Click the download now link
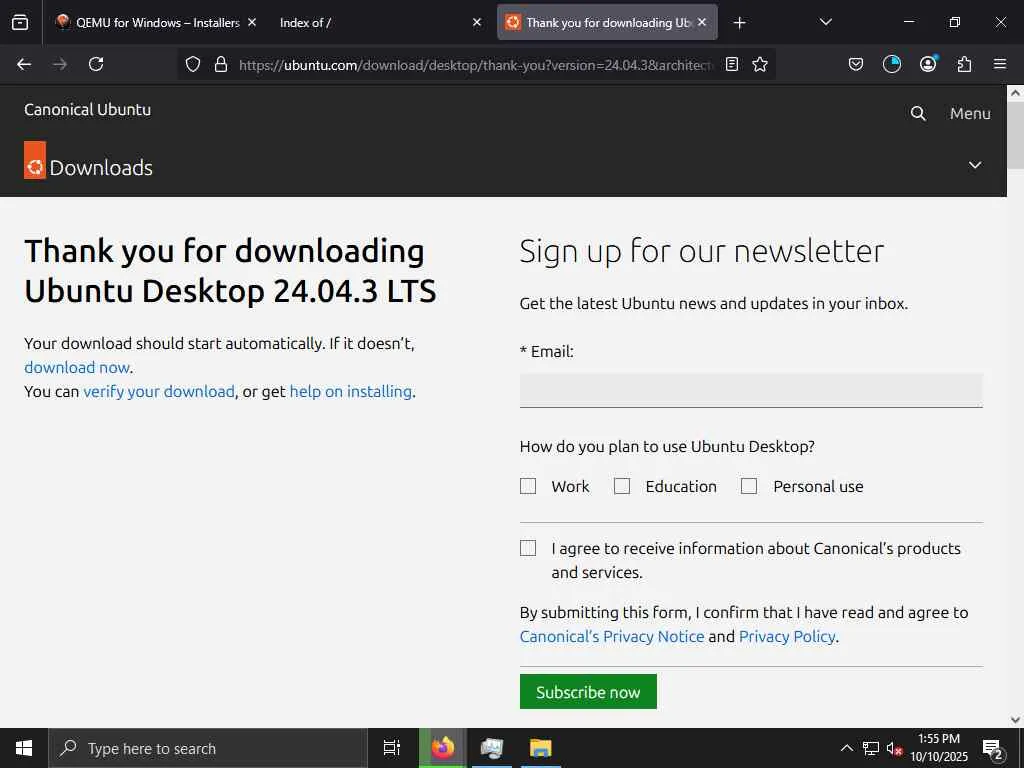This screenshot has height=768, width=1024. 77,368
